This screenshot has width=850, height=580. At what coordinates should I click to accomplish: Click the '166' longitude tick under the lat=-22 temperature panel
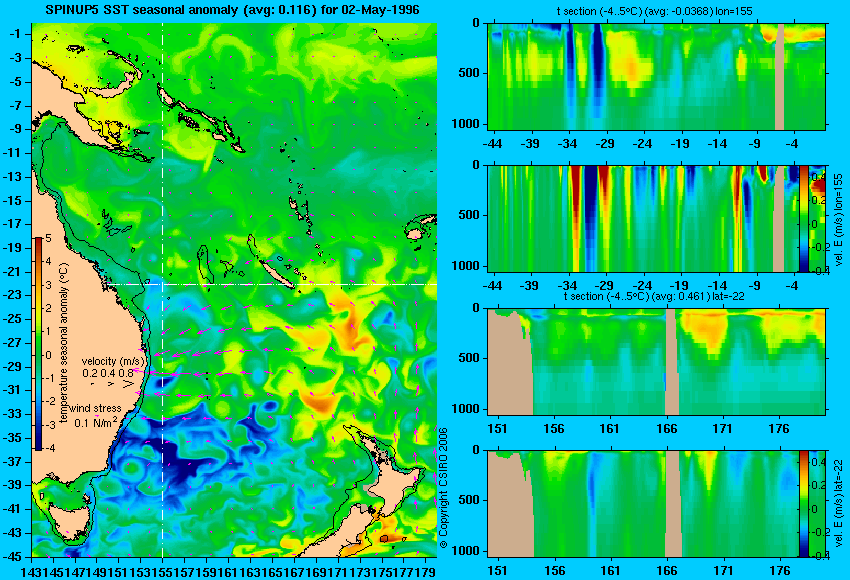666,429
